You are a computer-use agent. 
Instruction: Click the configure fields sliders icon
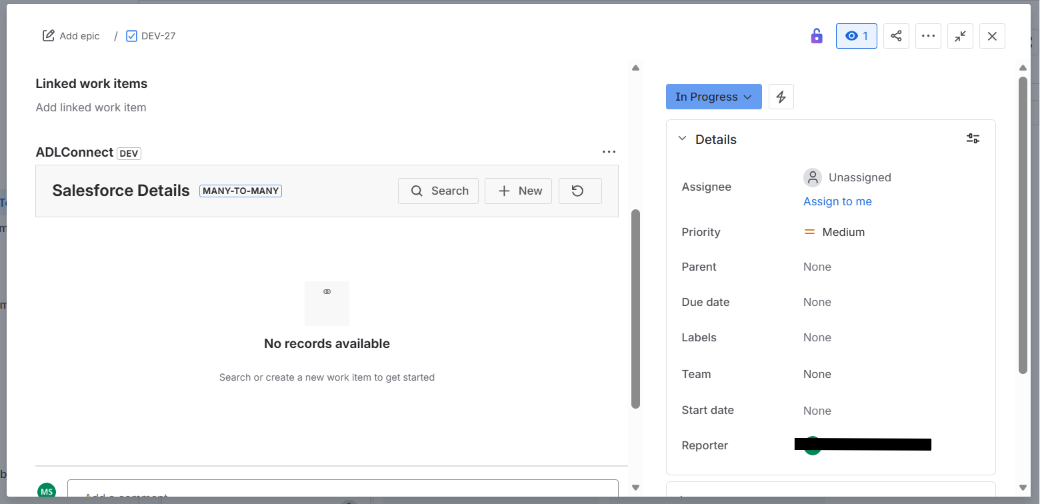[x=973, y=139]
